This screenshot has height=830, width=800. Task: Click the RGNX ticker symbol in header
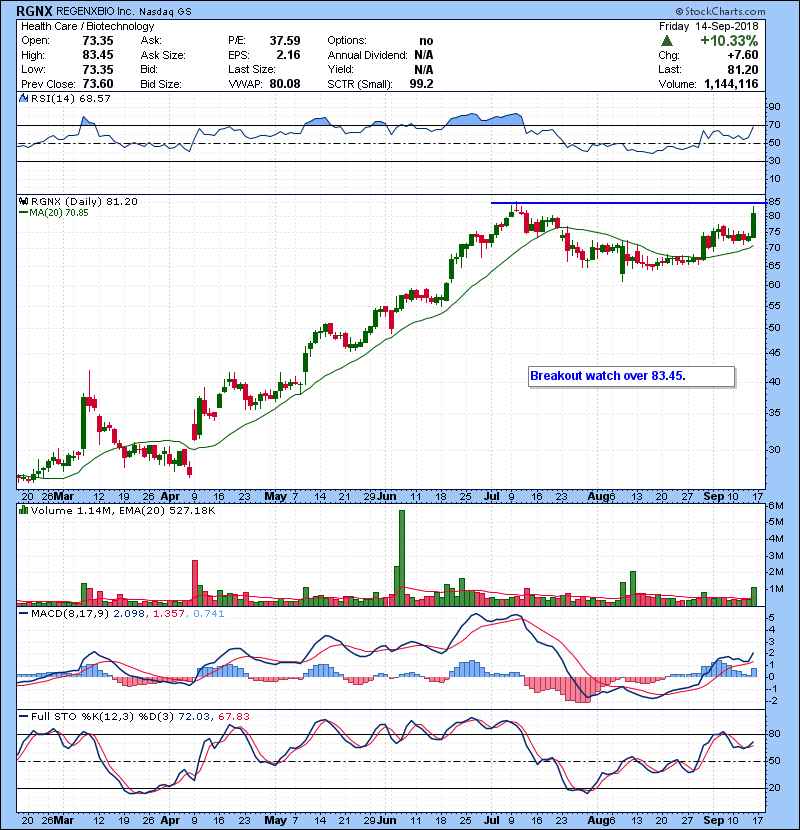(34, 11)
